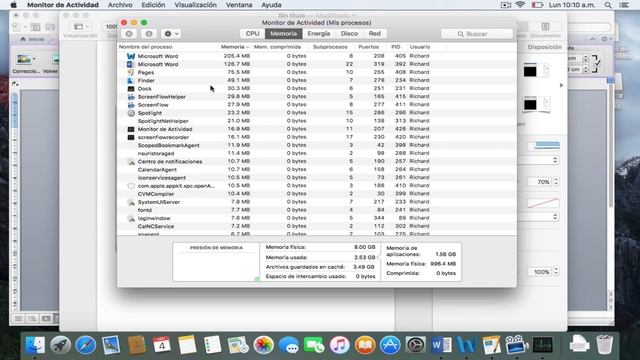The height and width of the screenshot is (360, 640).
Task: Sort by the PID column header
Action: [396, 47]
